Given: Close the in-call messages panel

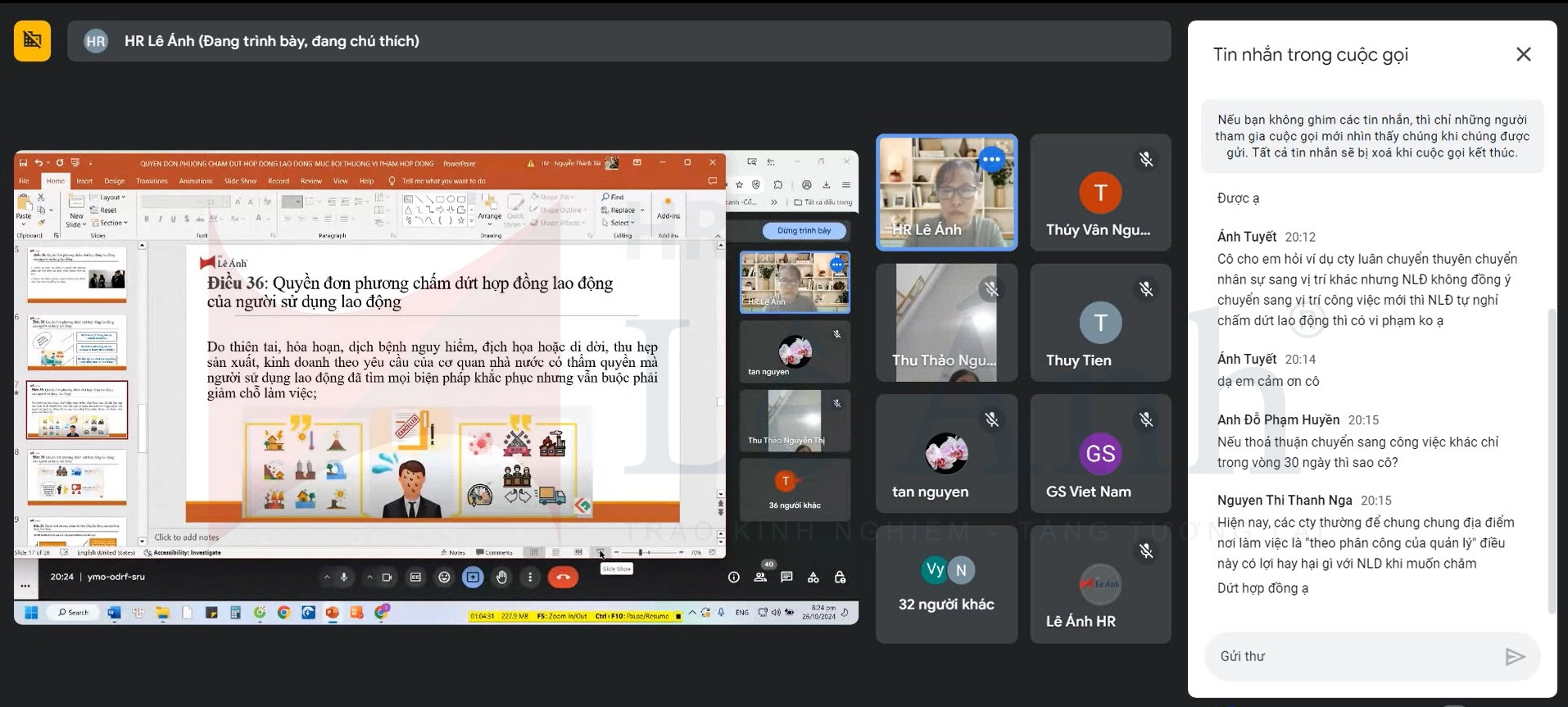Looking at the screenshot, I should [1523, 54].
